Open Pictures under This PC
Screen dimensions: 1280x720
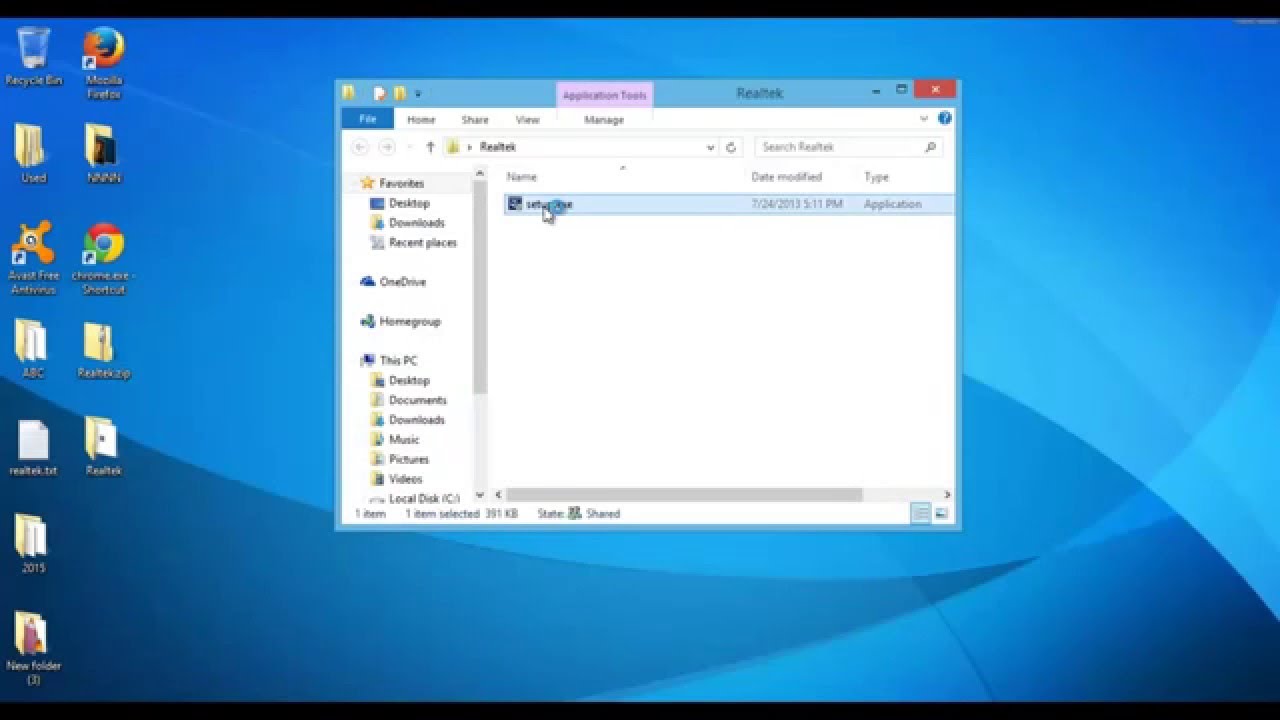point(408,459)
